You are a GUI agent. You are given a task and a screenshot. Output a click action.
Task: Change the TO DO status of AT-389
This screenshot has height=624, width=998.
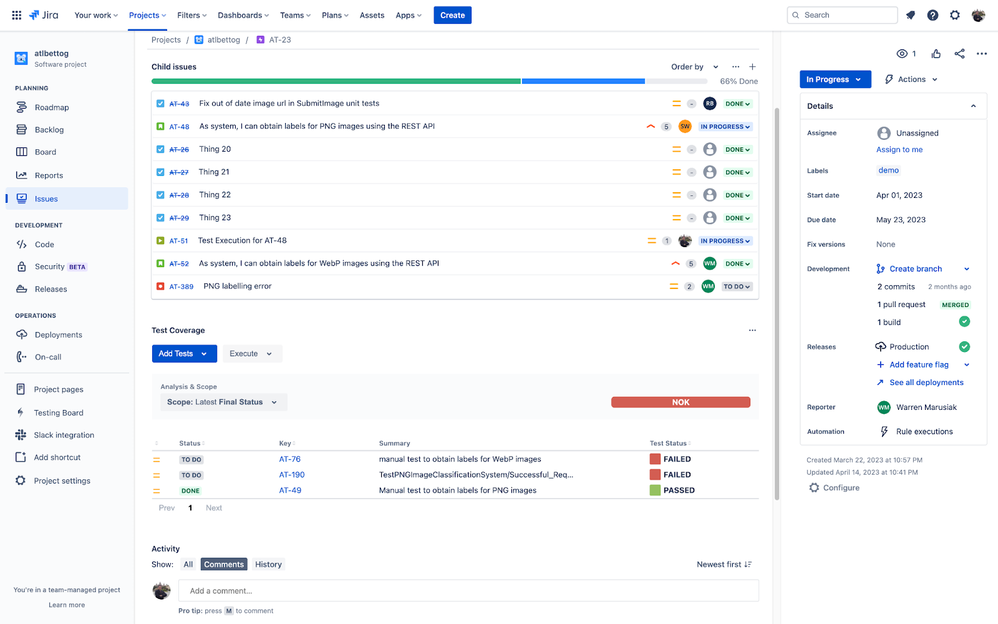point(736,287)
